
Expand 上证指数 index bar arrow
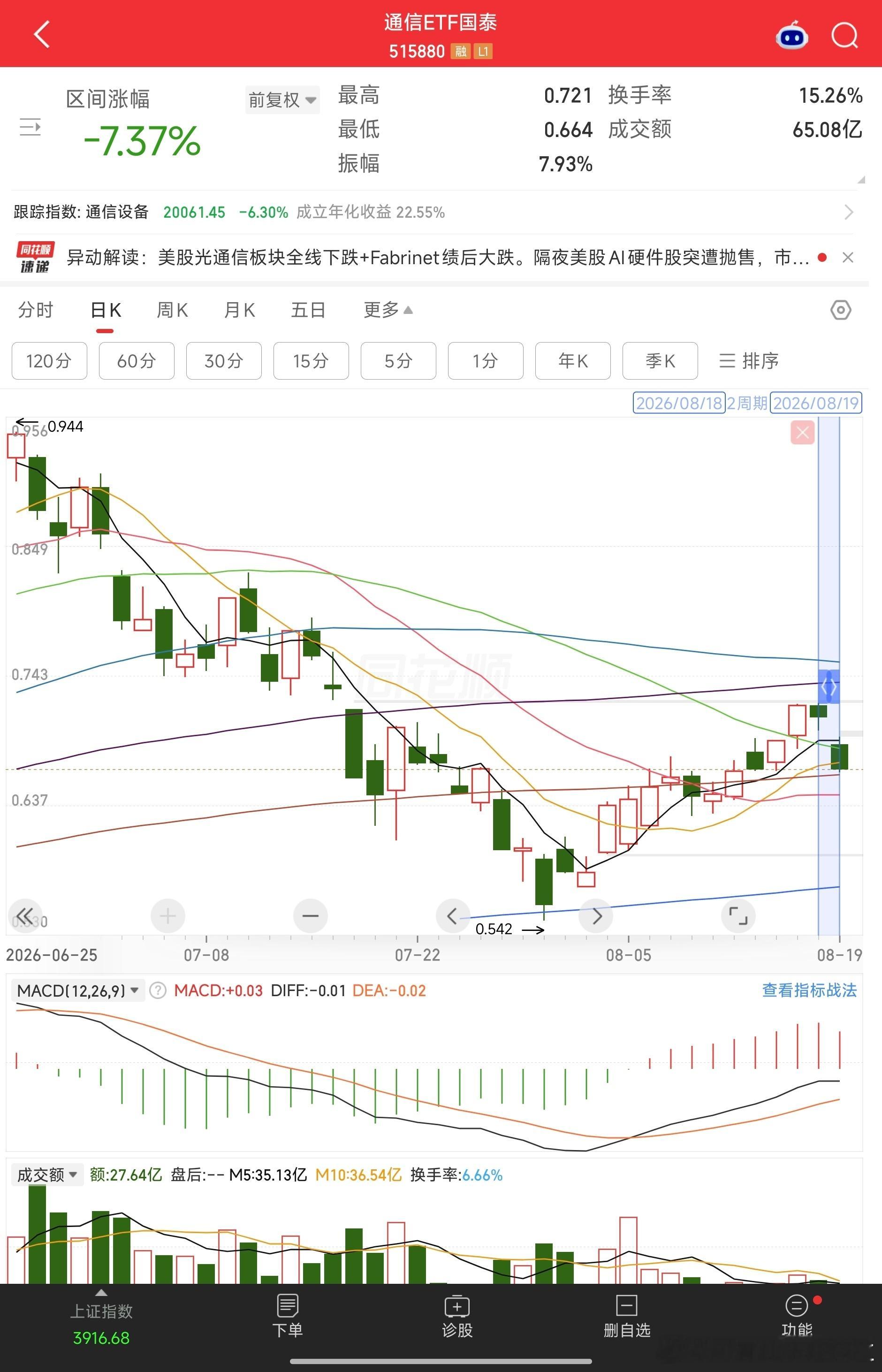tap(101, 1293)
